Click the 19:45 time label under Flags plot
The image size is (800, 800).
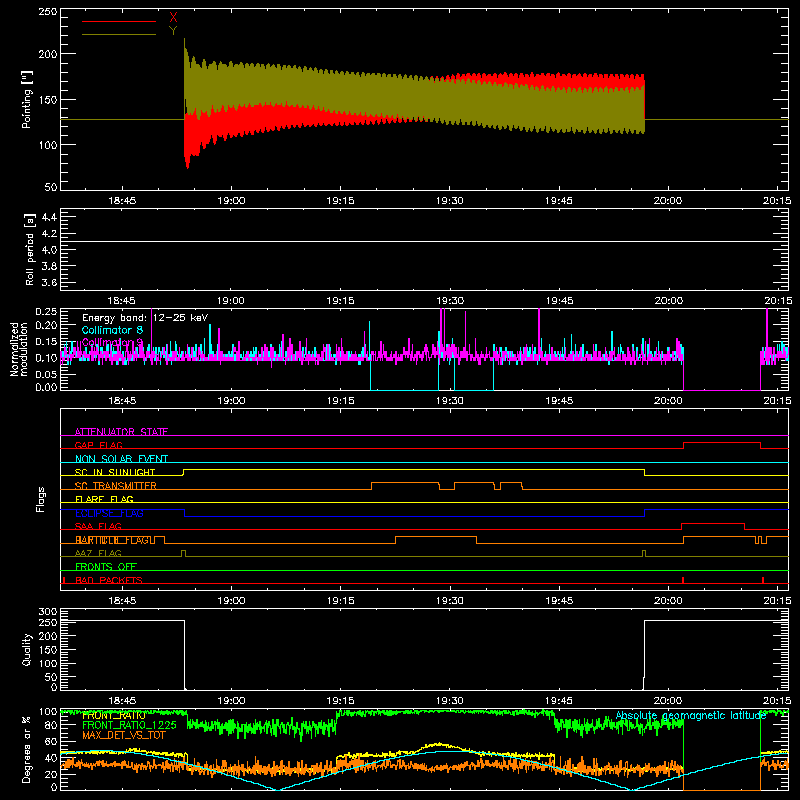point(559,601)
